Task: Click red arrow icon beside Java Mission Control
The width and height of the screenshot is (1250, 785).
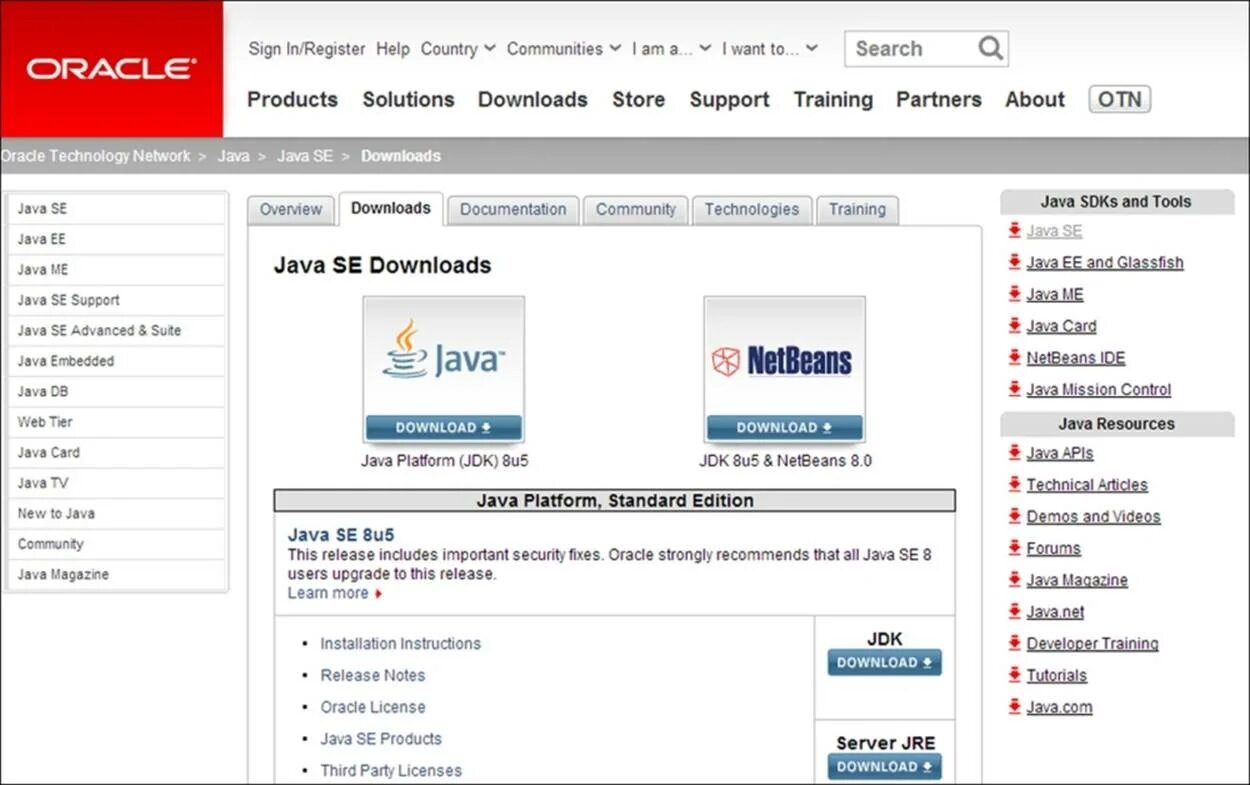Action: click(x=1015, y=389)
